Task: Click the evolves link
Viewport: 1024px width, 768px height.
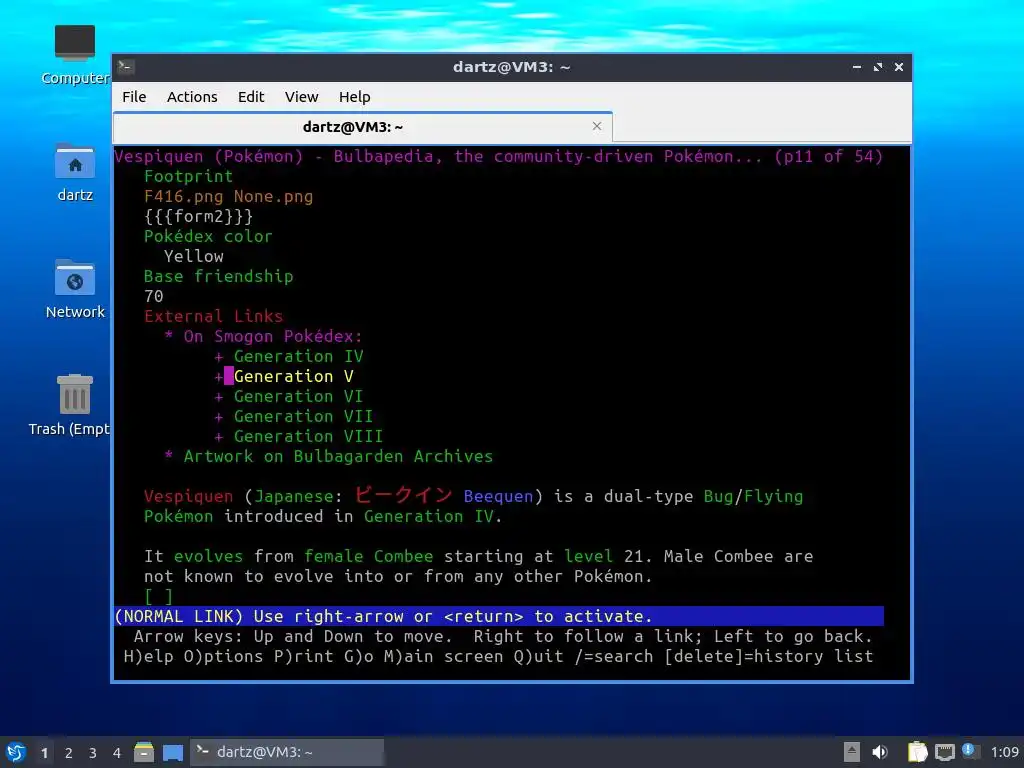Action: [208, 556]
